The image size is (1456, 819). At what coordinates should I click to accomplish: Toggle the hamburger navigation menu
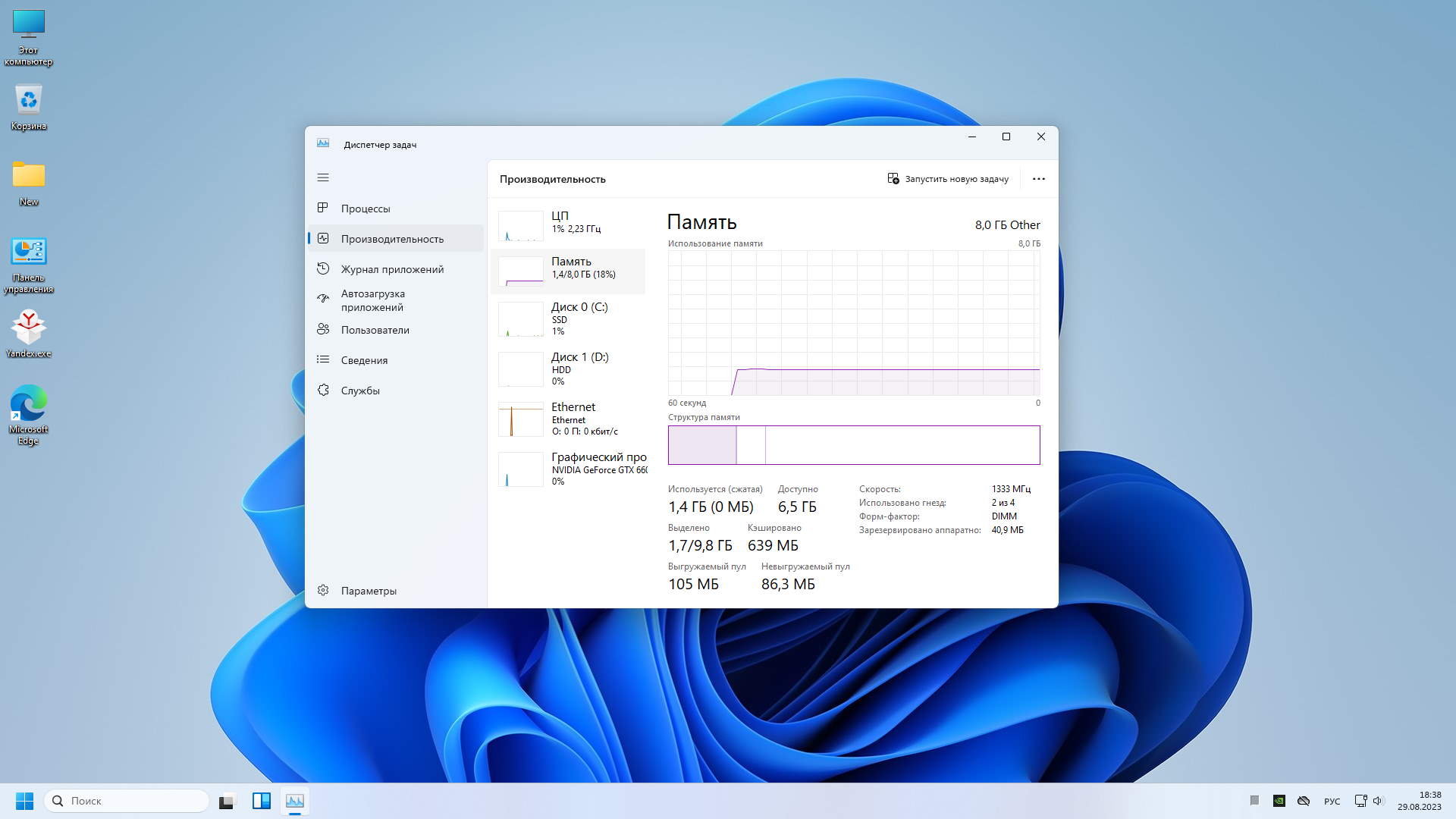pyautogui.click(x=323, y=177)
